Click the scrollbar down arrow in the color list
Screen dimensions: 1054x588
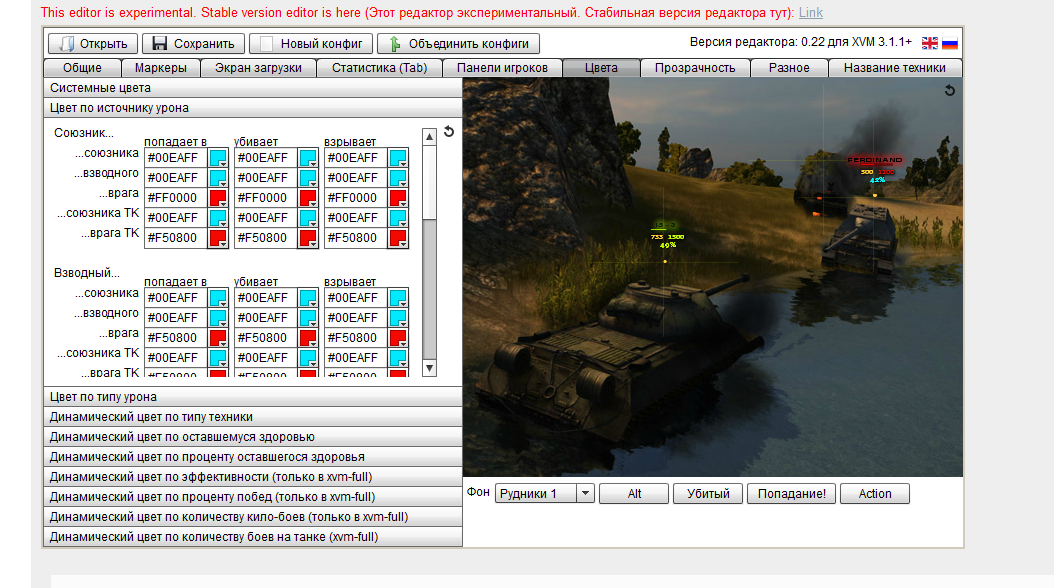click(430, 368)
